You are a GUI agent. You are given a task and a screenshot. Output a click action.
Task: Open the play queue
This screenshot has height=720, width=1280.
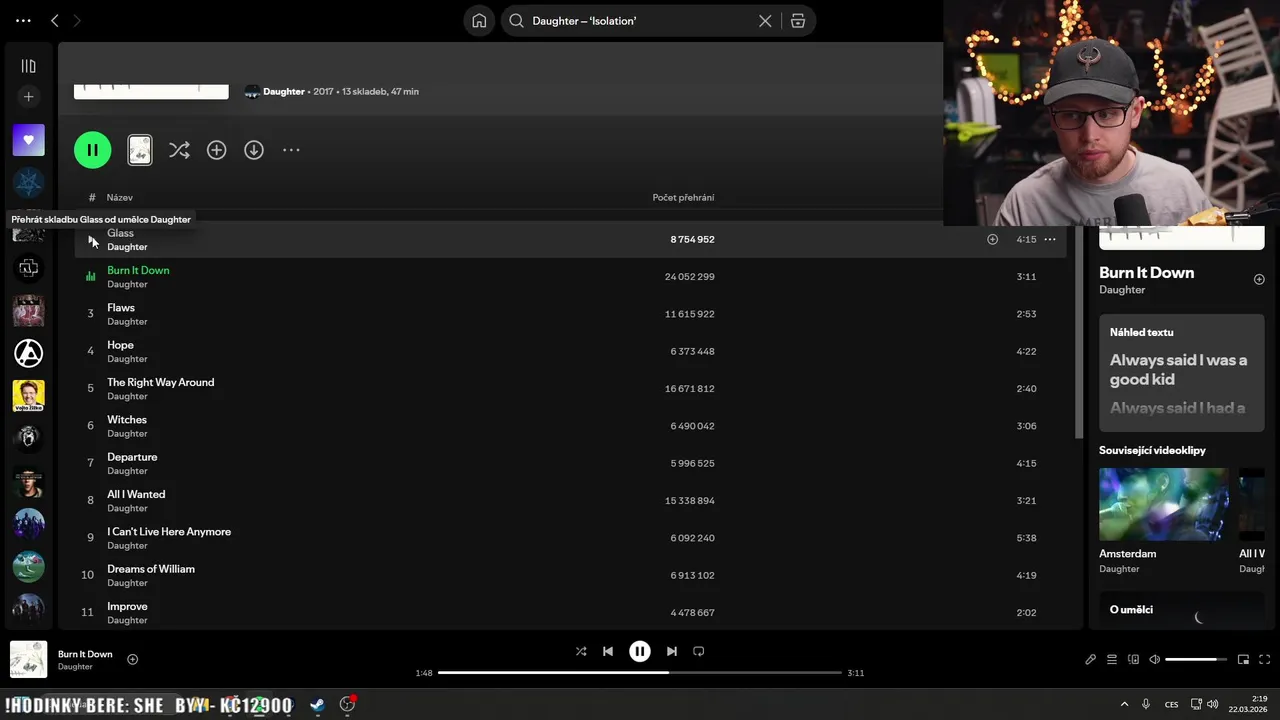1112,660
